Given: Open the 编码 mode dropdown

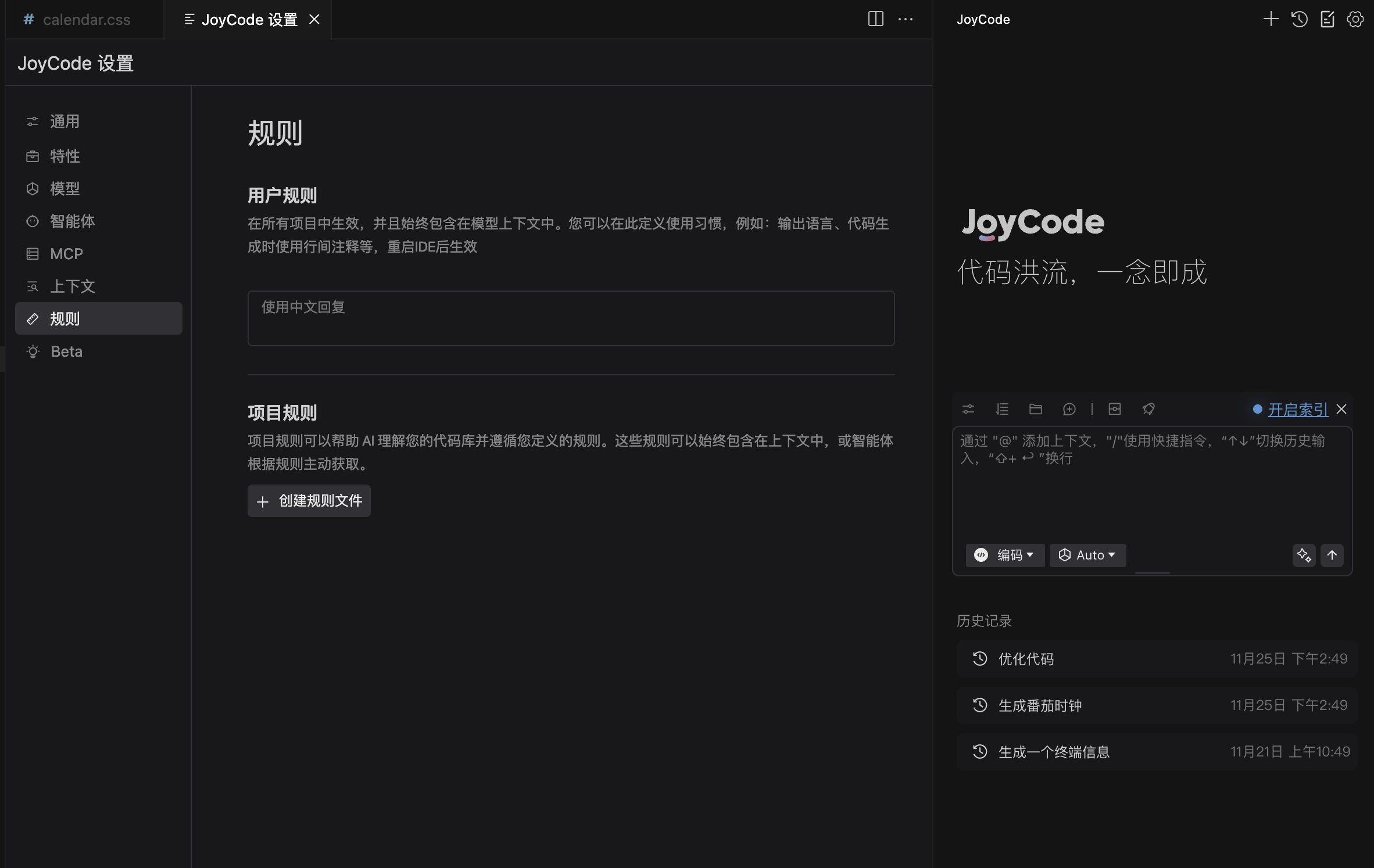Looking at the screenshot, I should [1004, 555].
